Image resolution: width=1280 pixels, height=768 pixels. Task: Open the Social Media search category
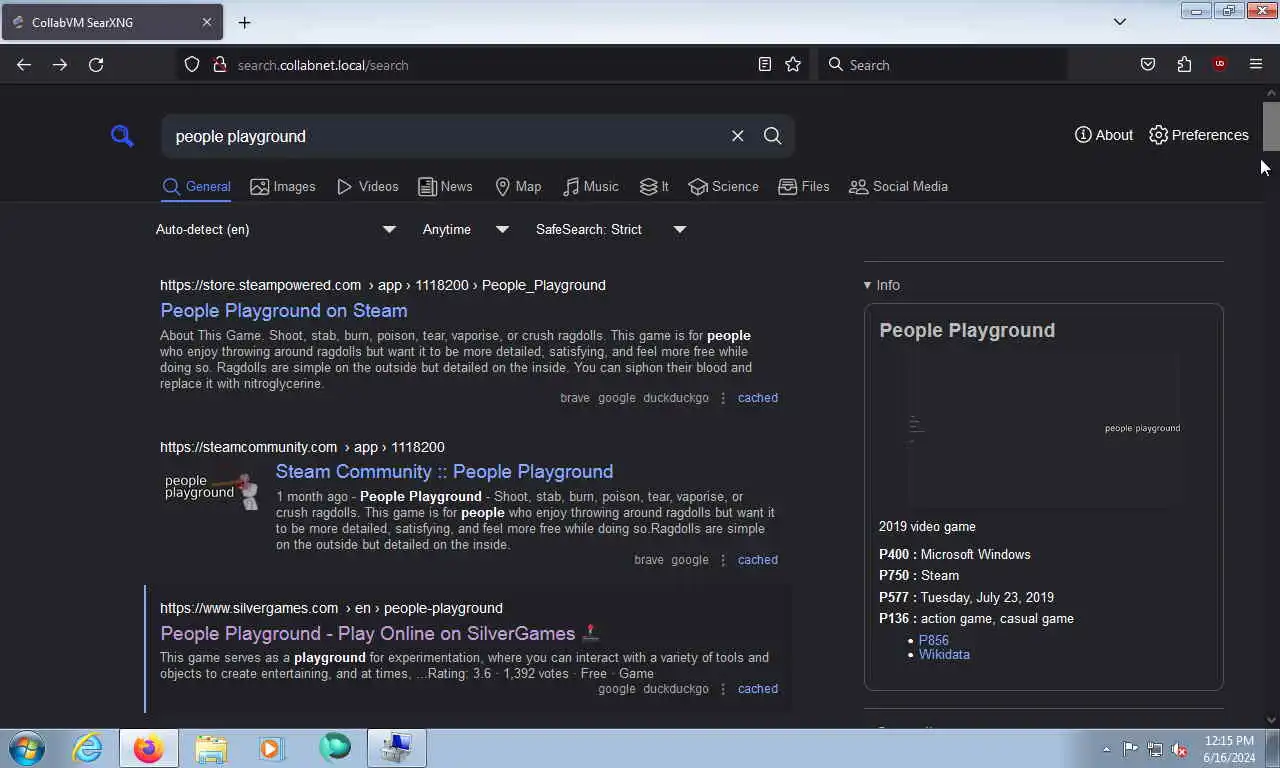[x=898, y=186]
